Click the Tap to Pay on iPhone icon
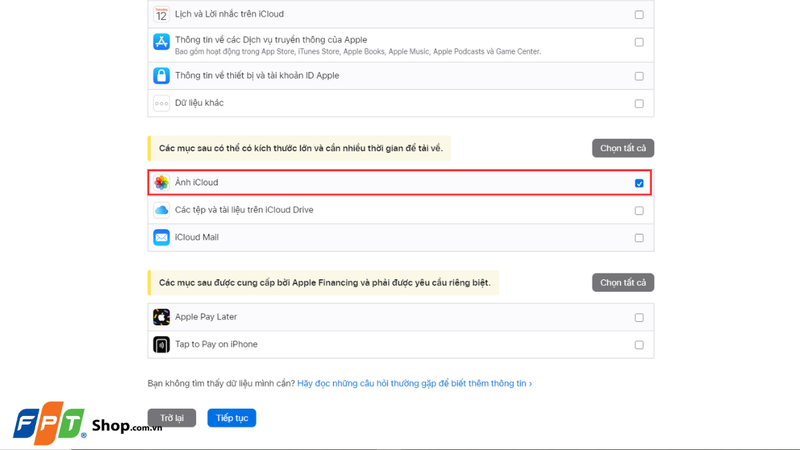The height and width of the screenshot is (450, 800). pos(161,344)
